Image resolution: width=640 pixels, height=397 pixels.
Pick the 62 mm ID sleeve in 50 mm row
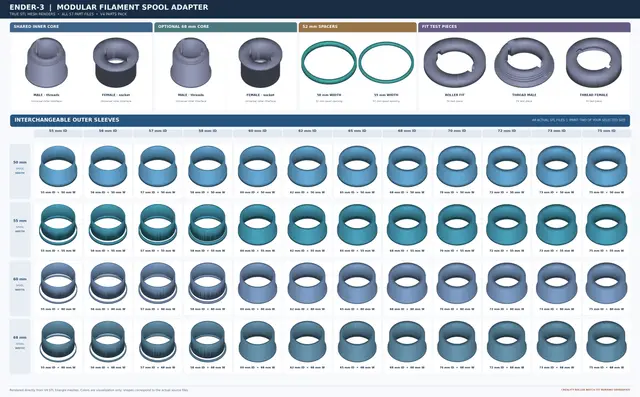(x=307, y=166)
